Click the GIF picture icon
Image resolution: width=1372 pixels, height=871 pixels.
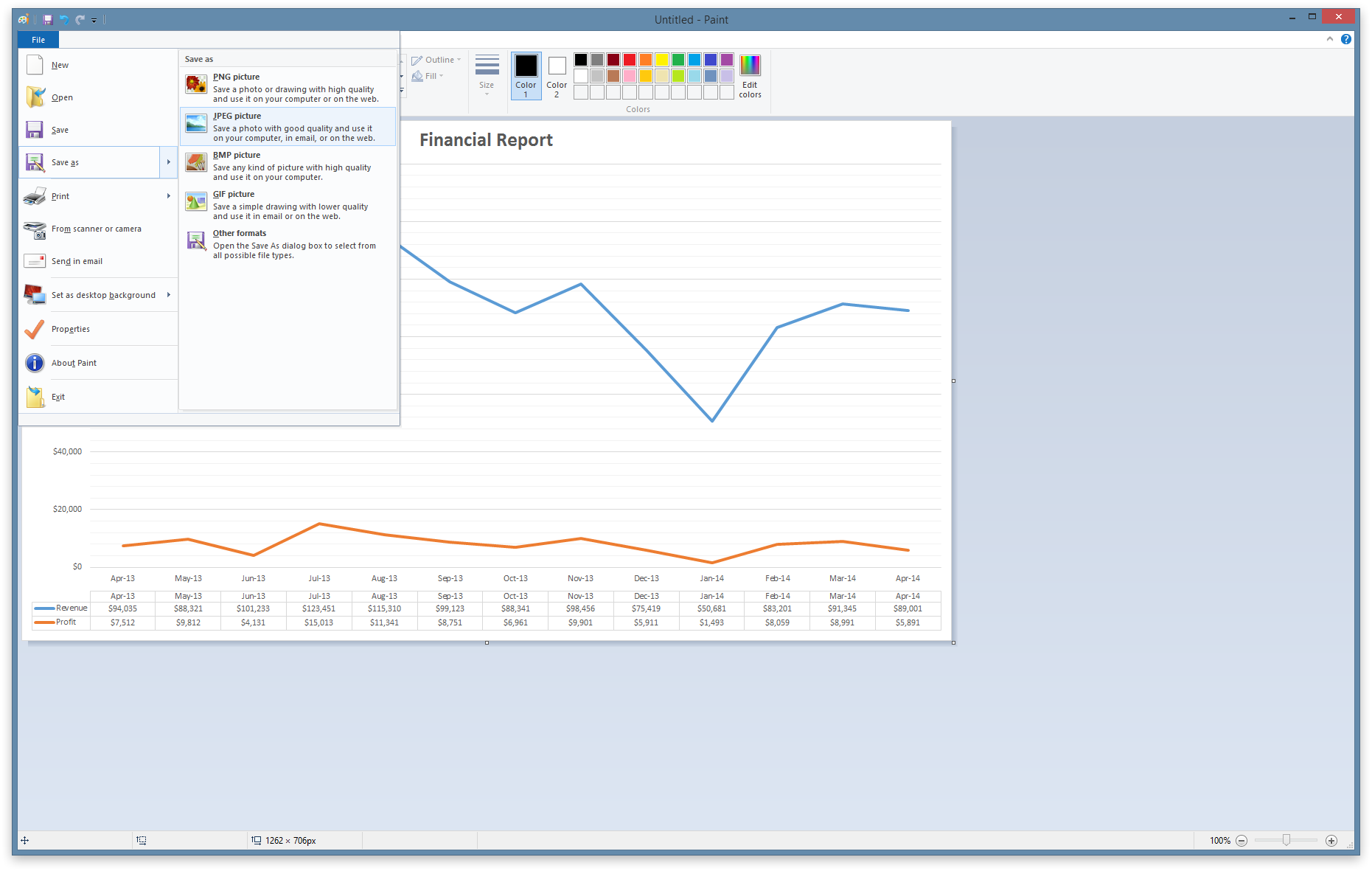point(196,201)
